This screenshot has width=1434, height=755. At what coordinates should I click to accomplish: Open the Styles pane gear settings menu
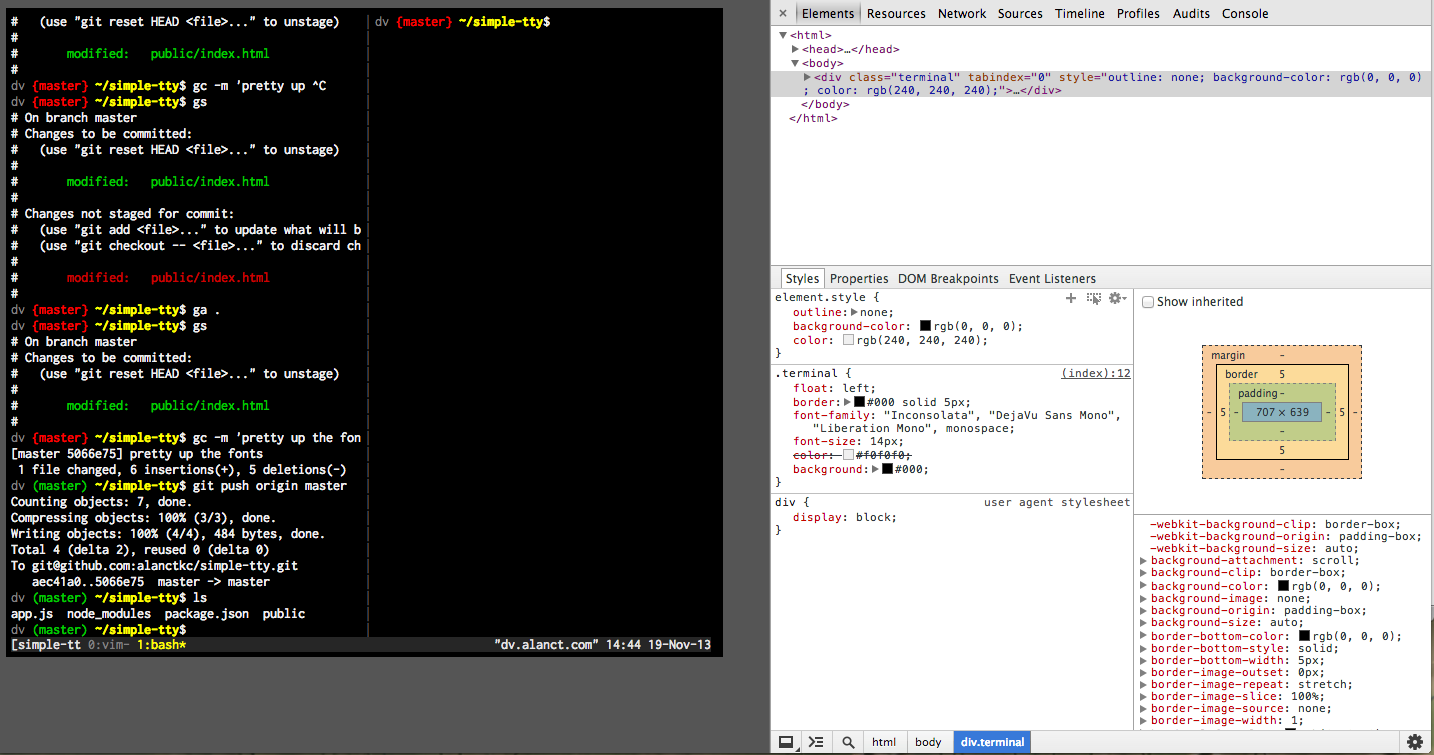1117,298
